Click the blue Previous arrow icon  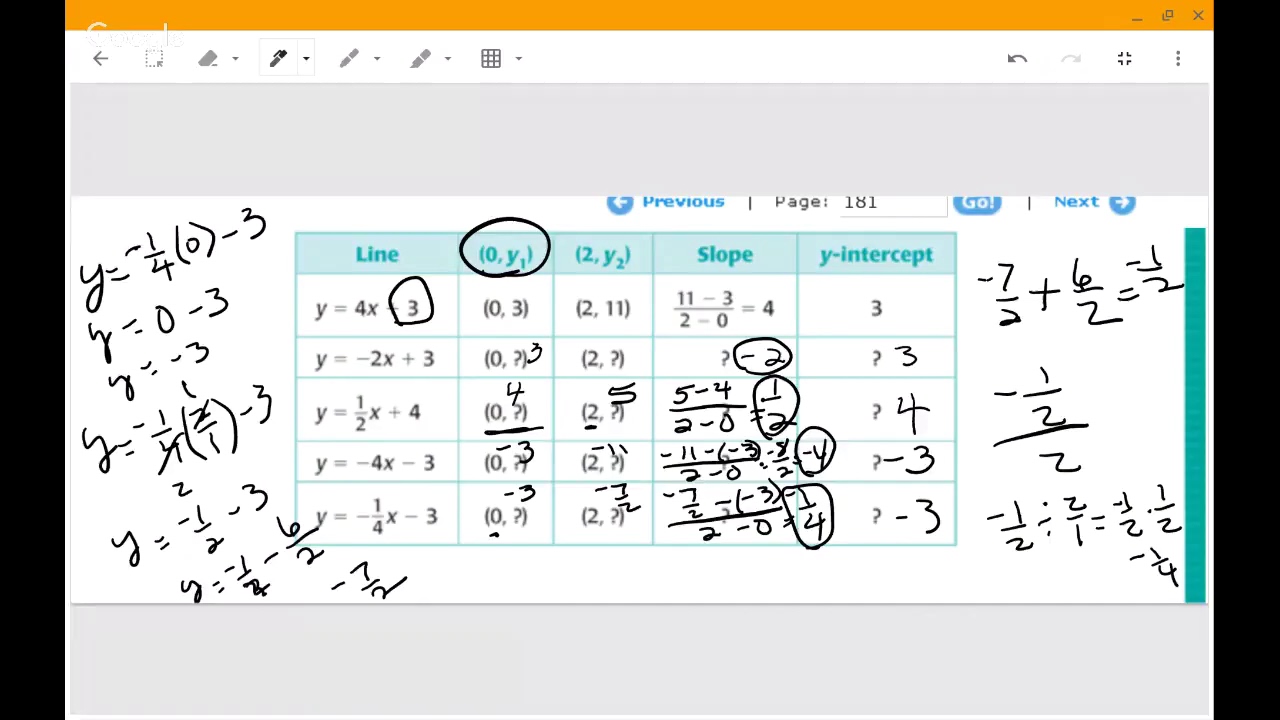tap(620, 203)
